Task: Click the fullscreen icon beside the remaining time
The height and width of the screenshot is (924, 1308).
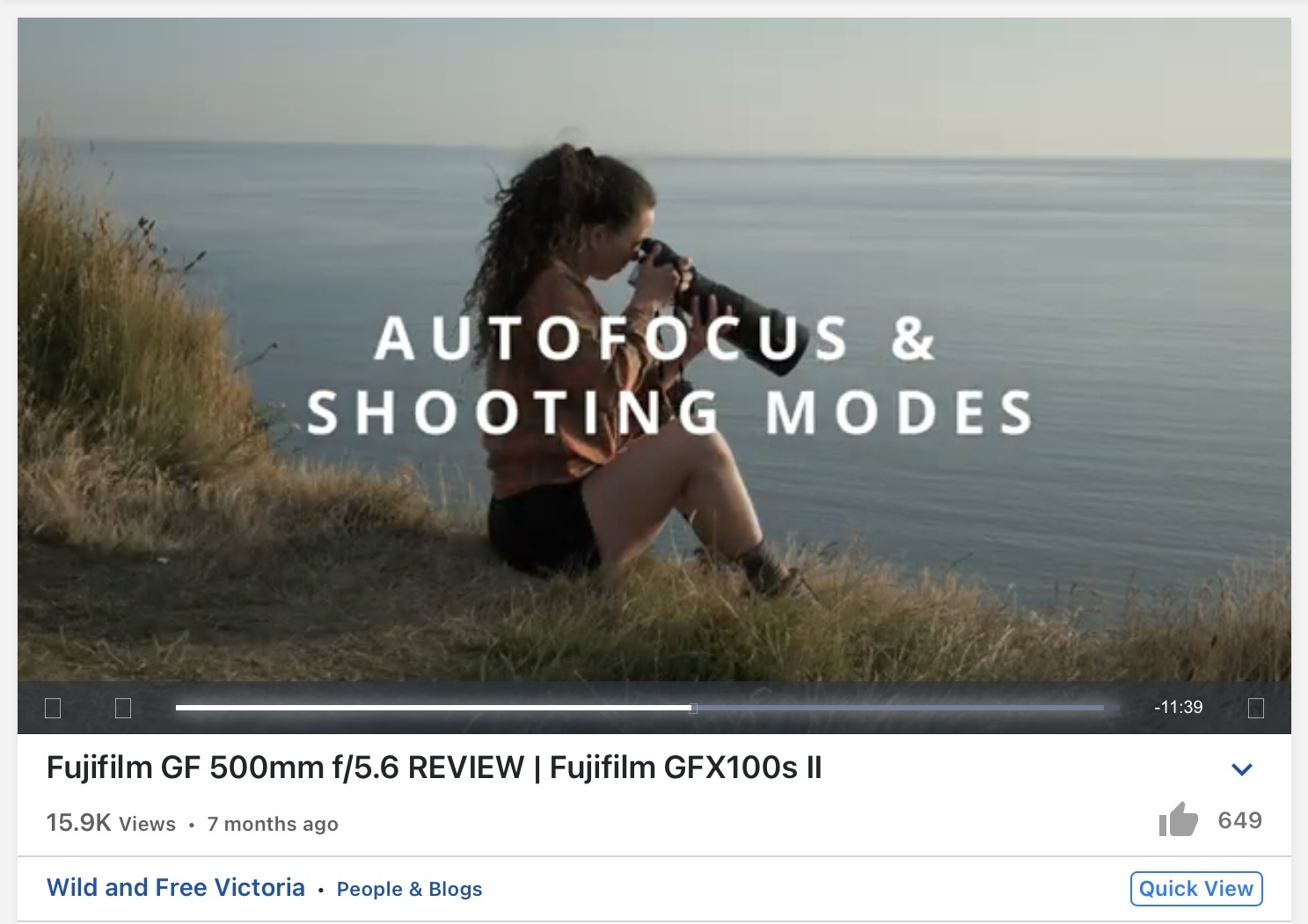Action: (x=1256, y=708)
